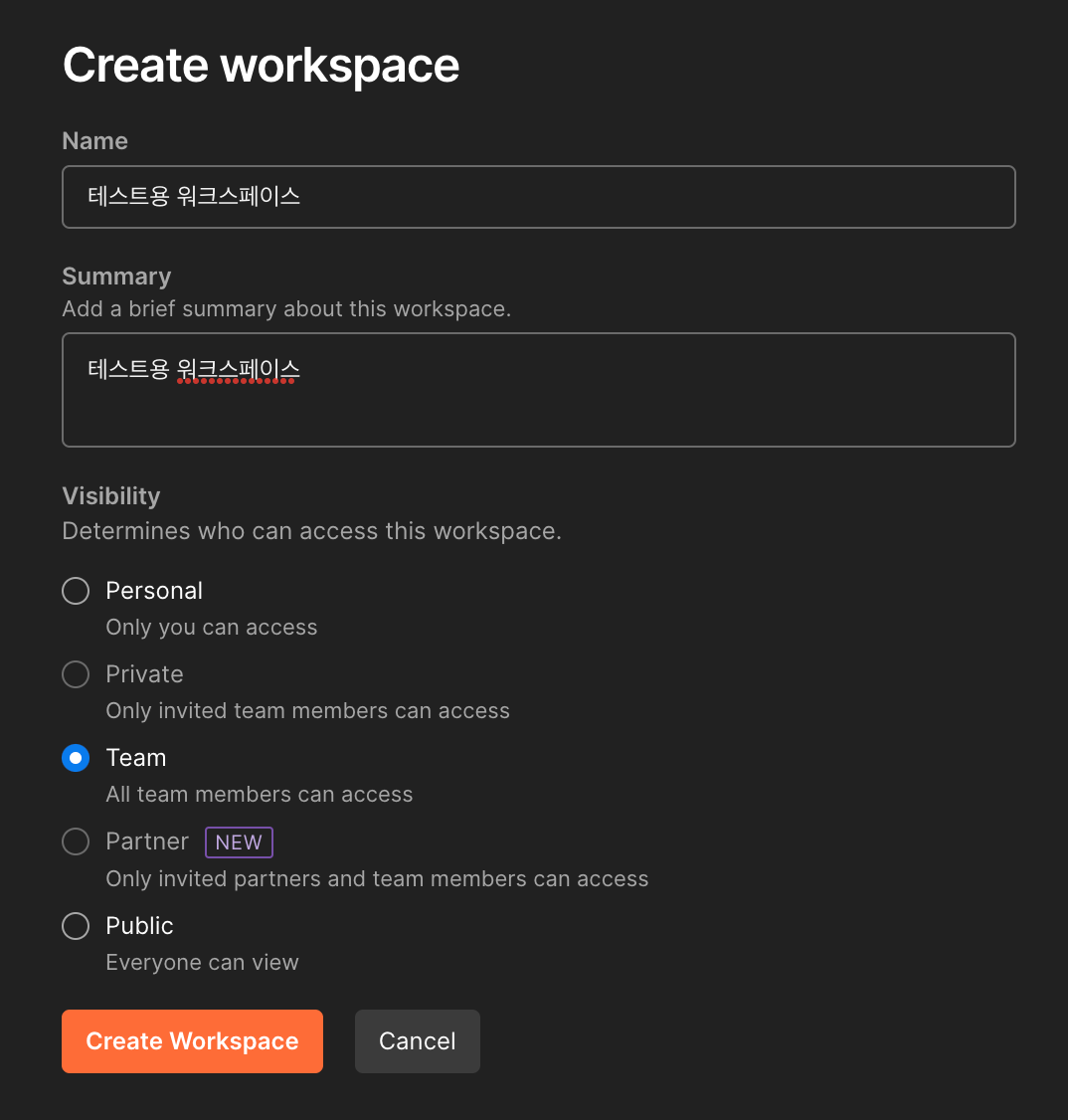Click the Name field label
Viewport: 1068px width, 1120px height.
94,140
